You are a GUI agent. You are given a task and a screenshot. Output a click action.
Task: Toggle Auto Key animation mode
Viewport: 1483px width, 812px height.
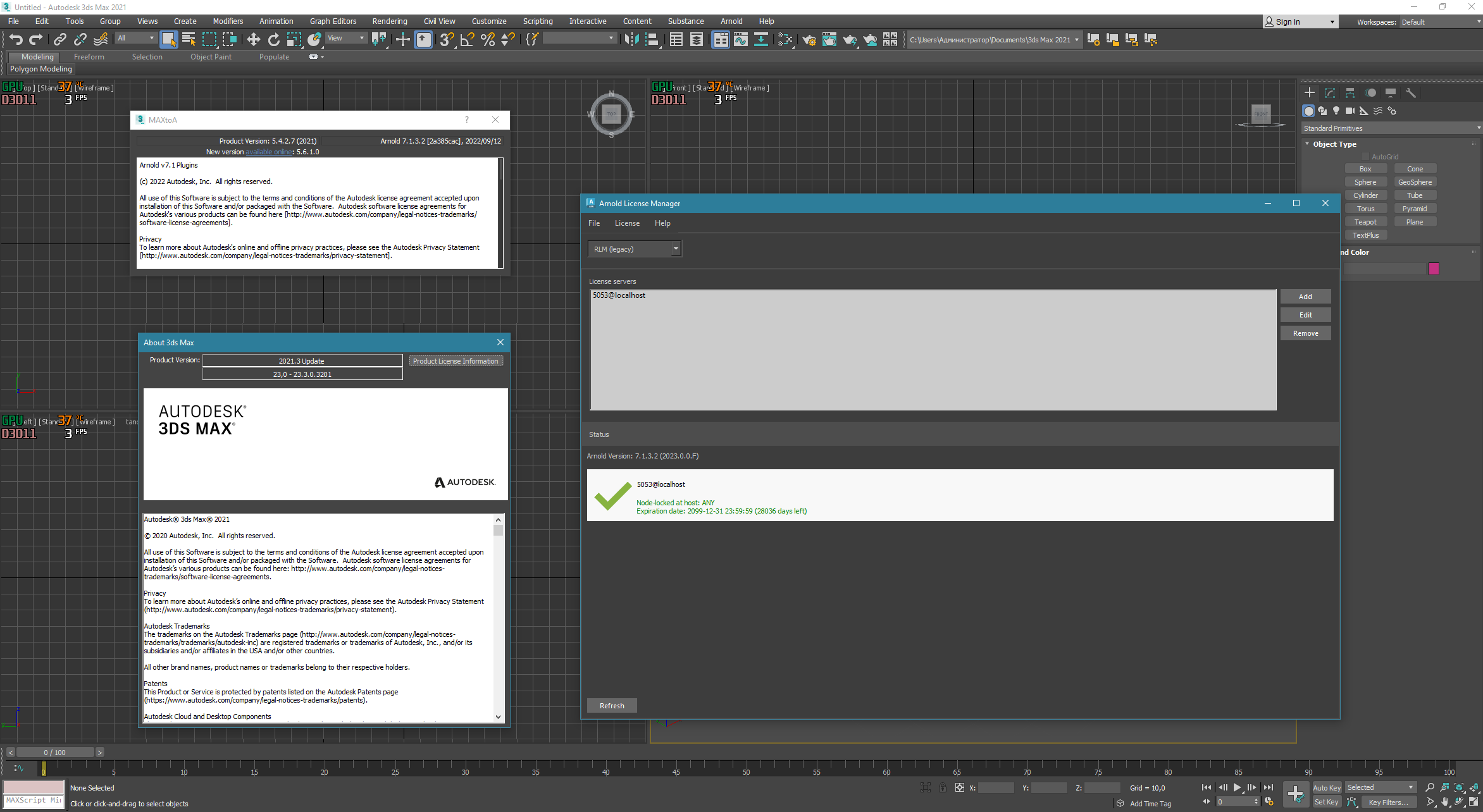pyautogui.click(x=1326, y=787)
